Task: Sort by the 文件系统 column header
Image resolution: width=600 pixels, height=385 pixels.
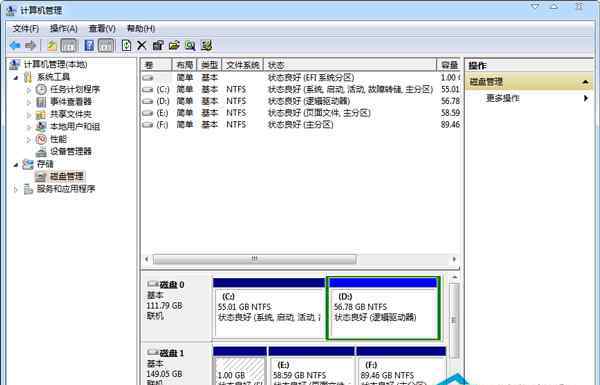Action: click(x=243, y=65)
